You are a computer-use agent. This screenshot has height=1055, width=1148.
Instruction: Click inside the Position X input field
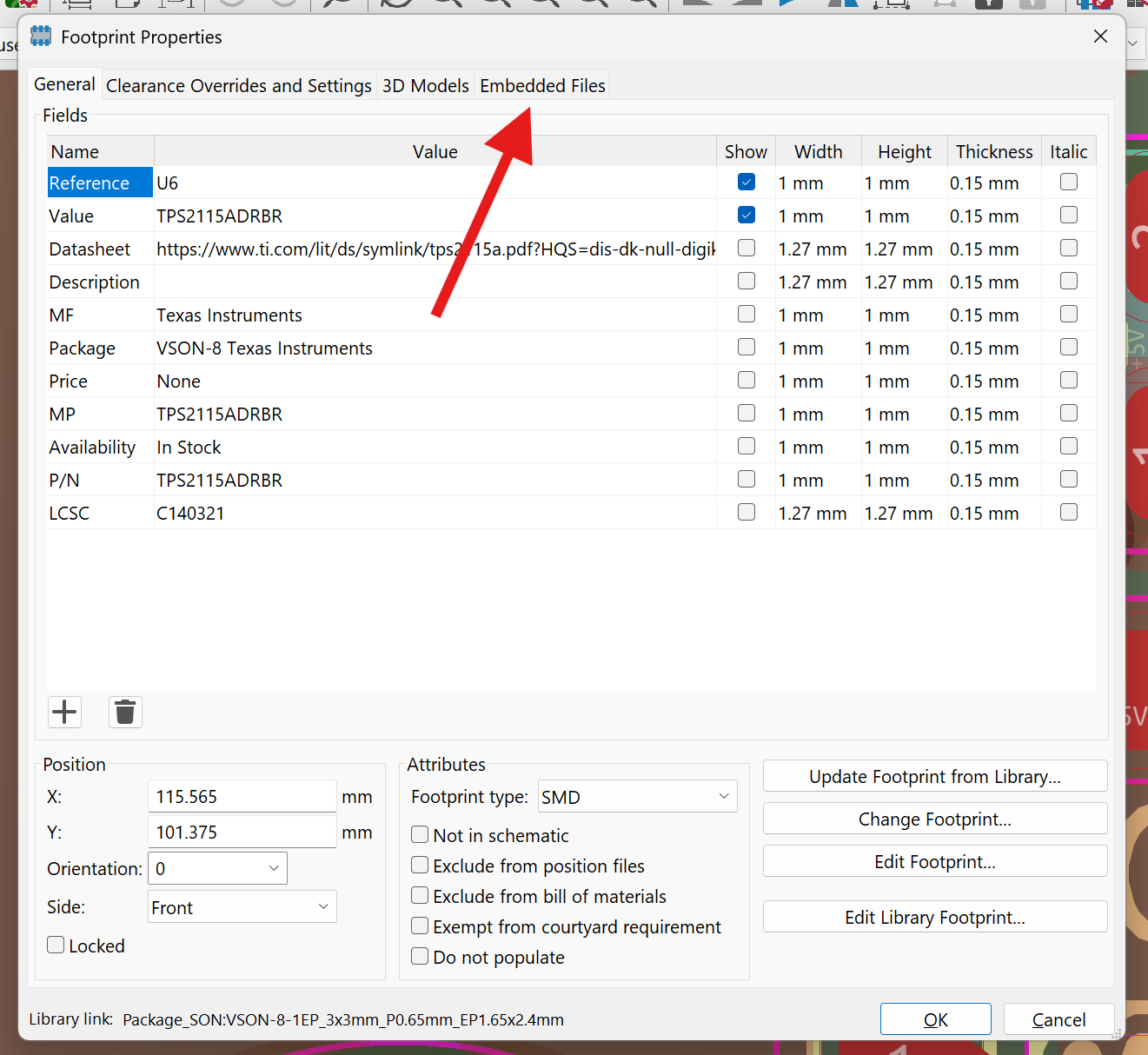[242, 796]
